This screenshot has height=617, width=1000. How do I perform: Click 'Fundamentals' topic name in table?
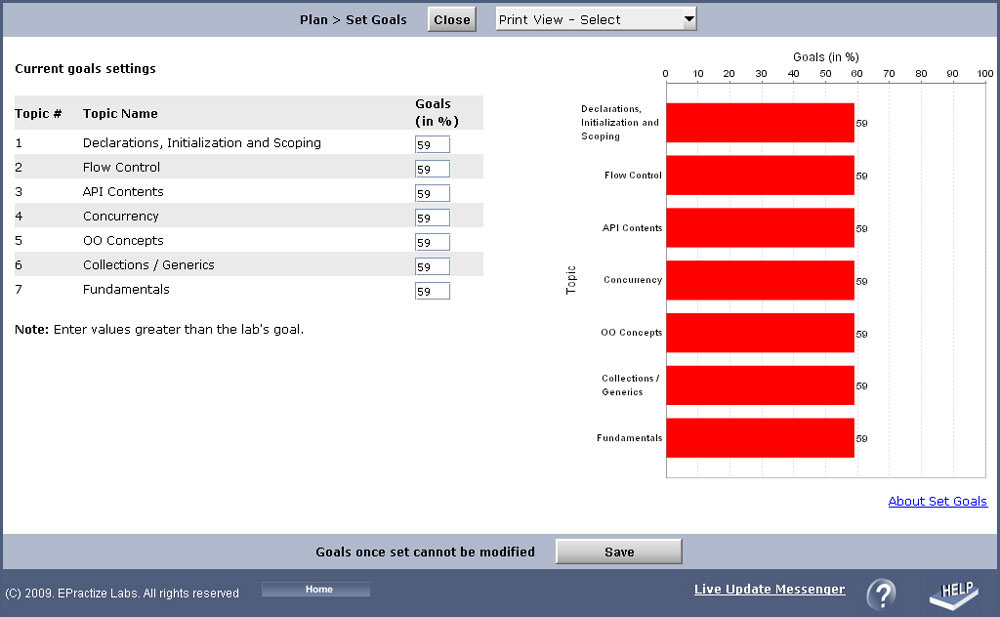126,289
